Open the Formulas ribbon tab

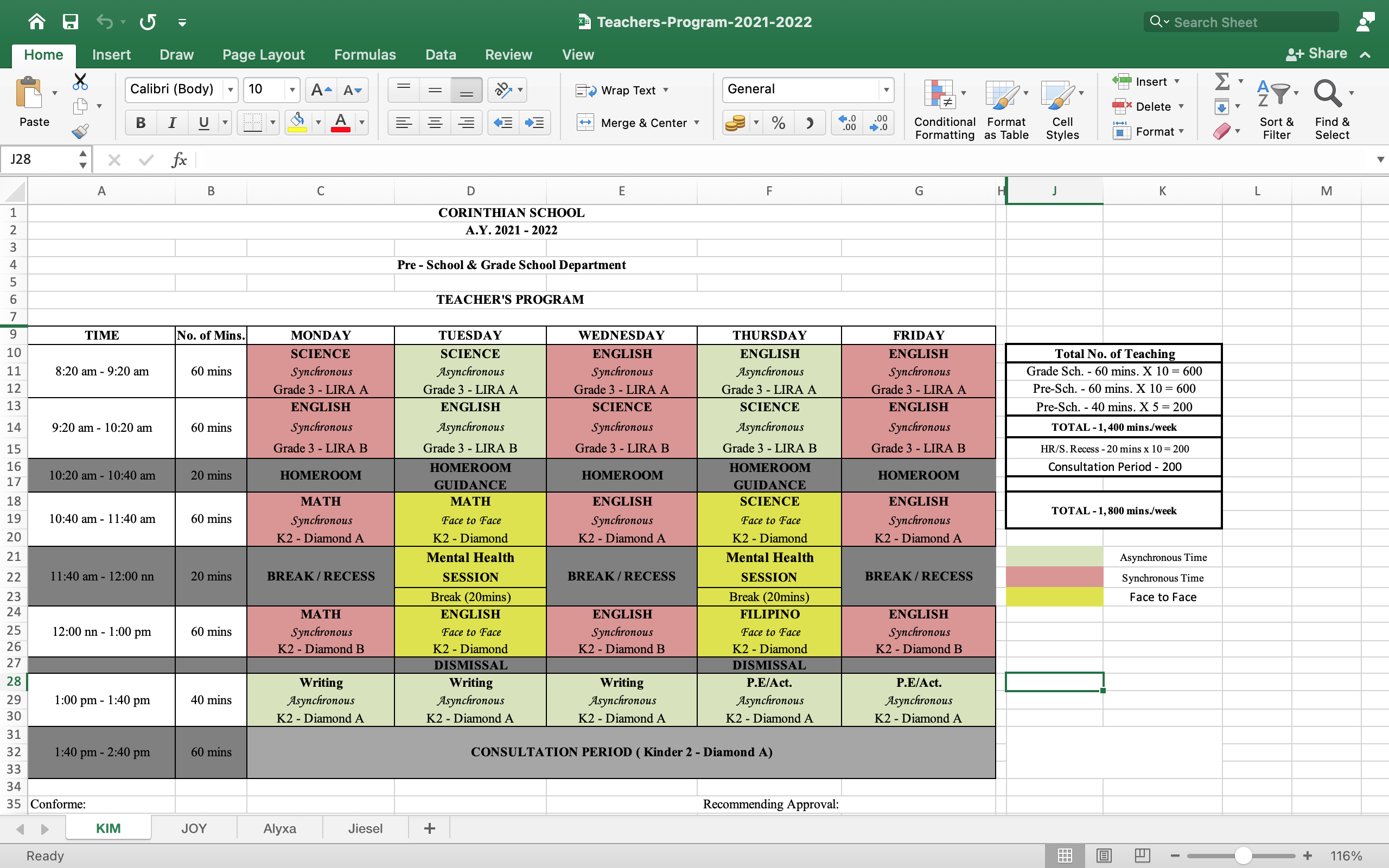(x=365, y=55)
